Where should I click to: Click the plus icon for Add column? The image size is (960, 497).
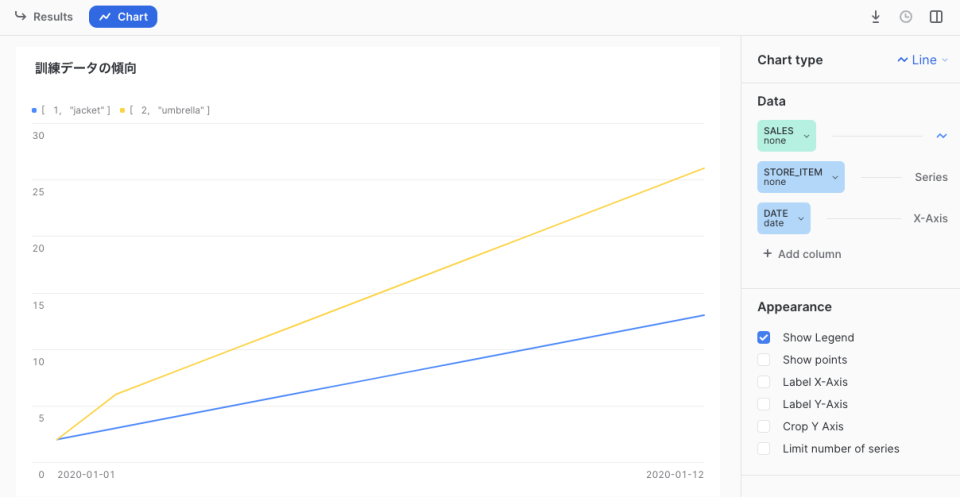(767, 254)
